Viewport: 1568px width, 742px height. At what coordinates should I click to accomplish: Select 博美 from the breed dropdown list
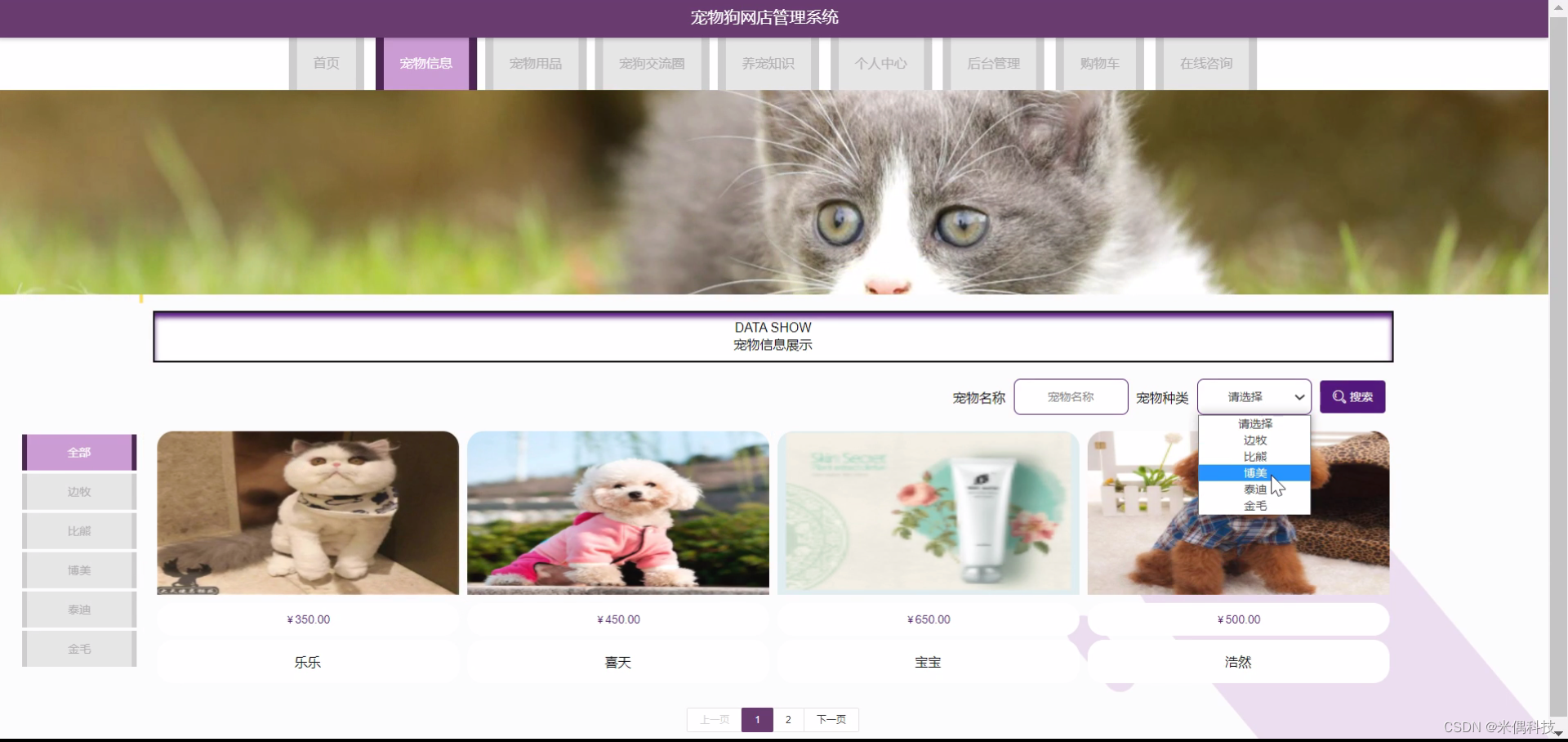coord(1254,472)
